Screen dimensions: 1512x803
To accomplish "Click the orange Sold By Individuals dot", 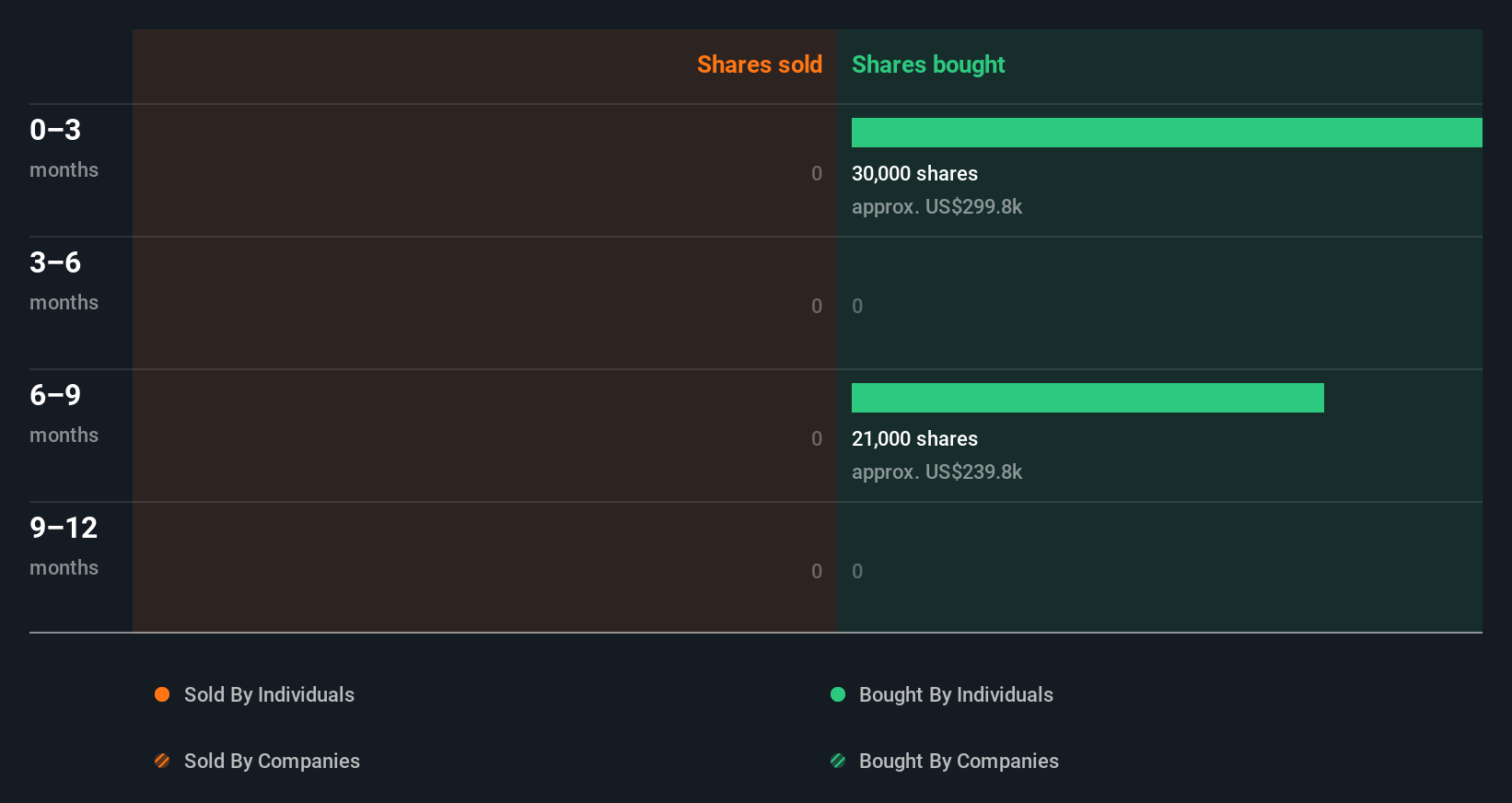I will 162,694.
